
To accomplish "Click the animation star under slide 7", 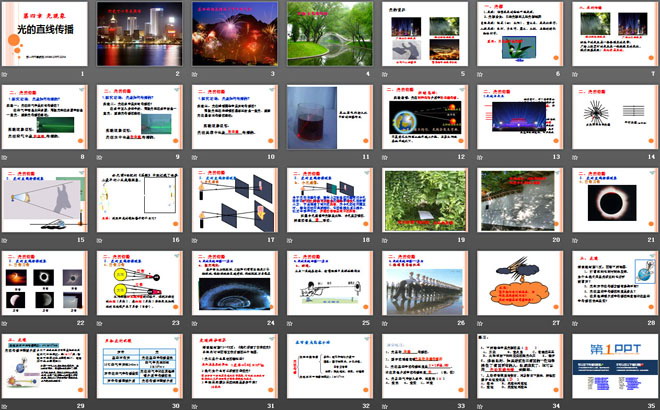I will [575, 75].
